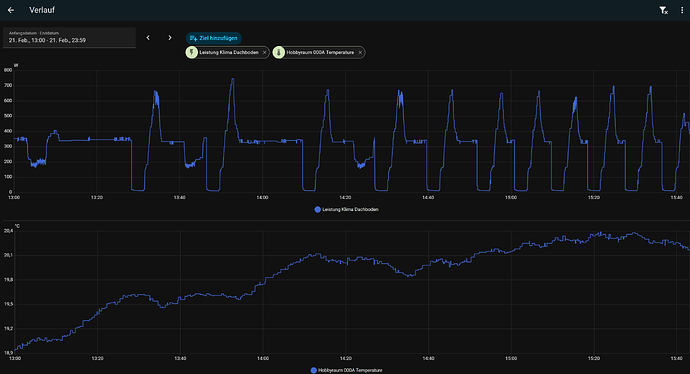Click the 15:40 label on power chart axis
Viewport: 690px width, 374px height.
point(677,198)
